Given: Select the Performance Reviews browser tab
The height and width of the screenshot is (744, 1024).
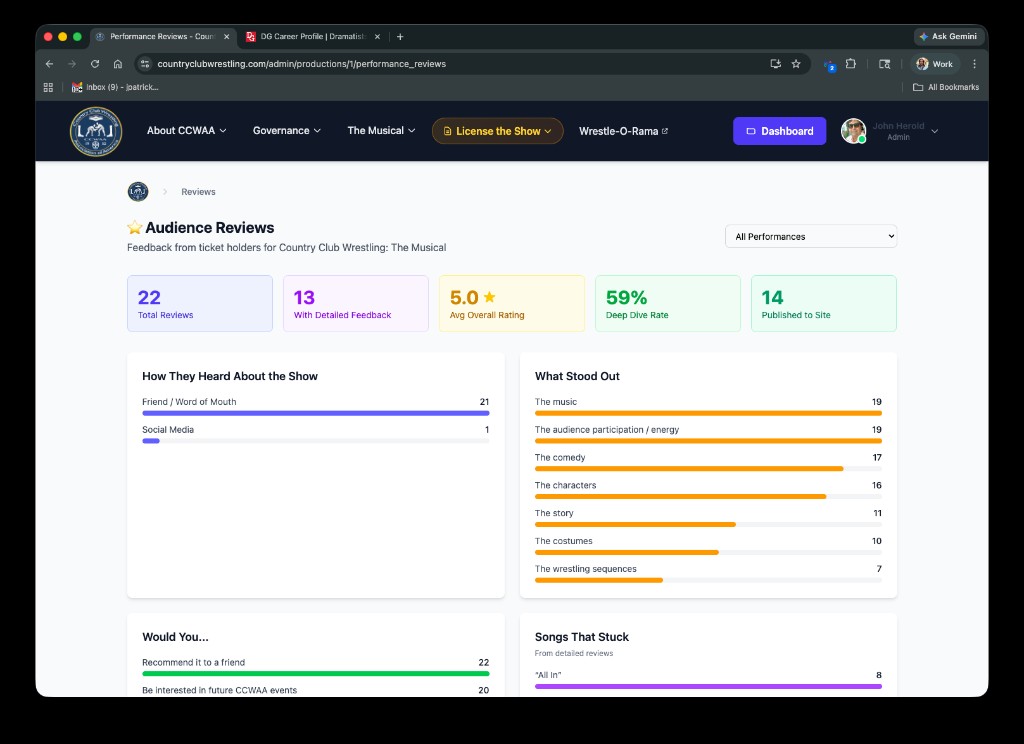Looking at the screenshot, I should coord(160,36).
